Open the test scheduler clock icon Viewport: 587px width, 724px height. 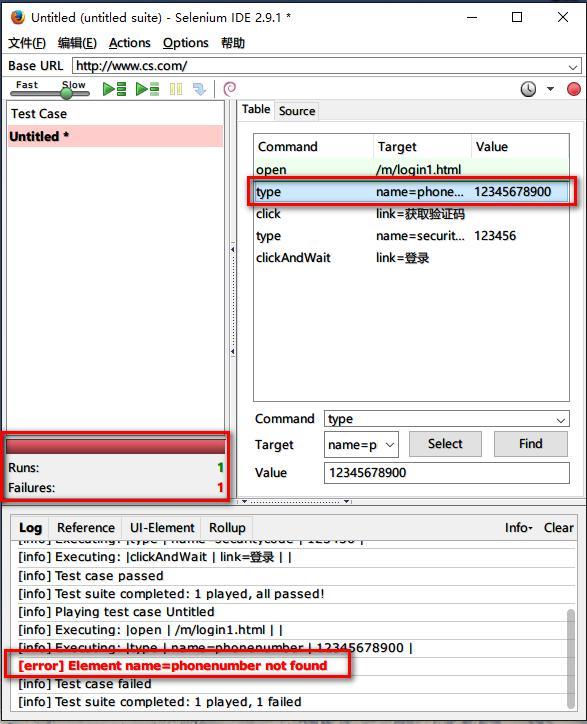click(x=528, y=89)
